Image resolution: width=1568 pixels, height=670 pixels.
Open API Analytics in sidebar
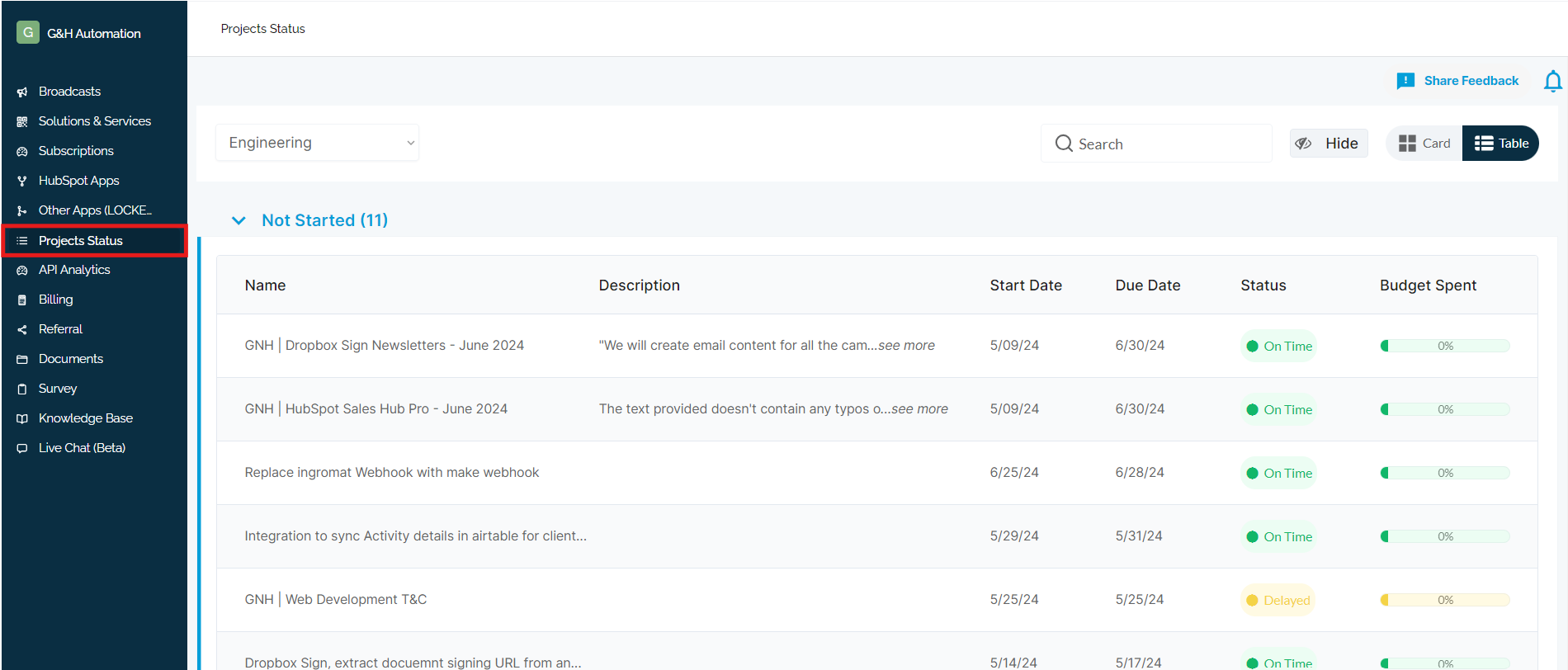(74, 270)
